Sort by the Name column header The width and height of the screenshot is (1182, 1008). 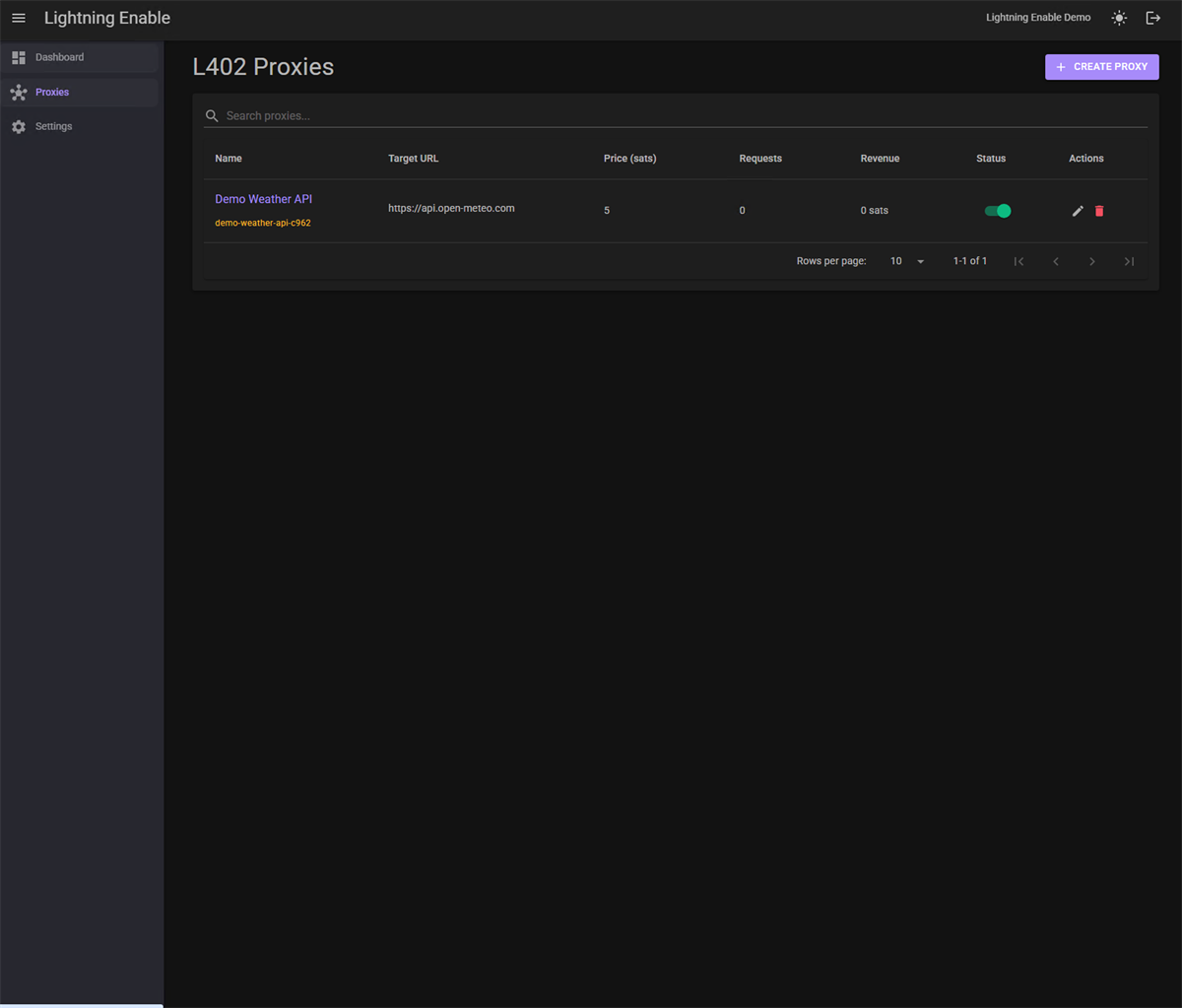229,159
